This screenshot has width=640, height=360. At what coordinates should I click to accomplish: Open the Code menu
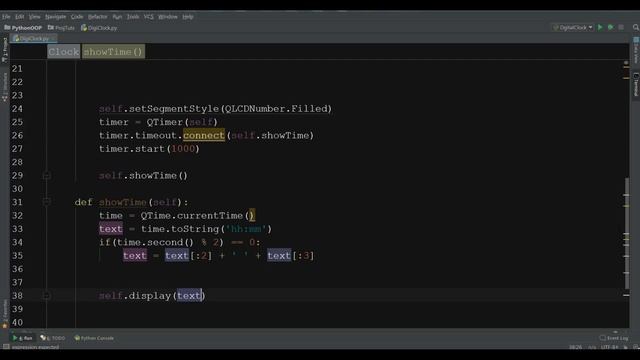click(77, 17)
